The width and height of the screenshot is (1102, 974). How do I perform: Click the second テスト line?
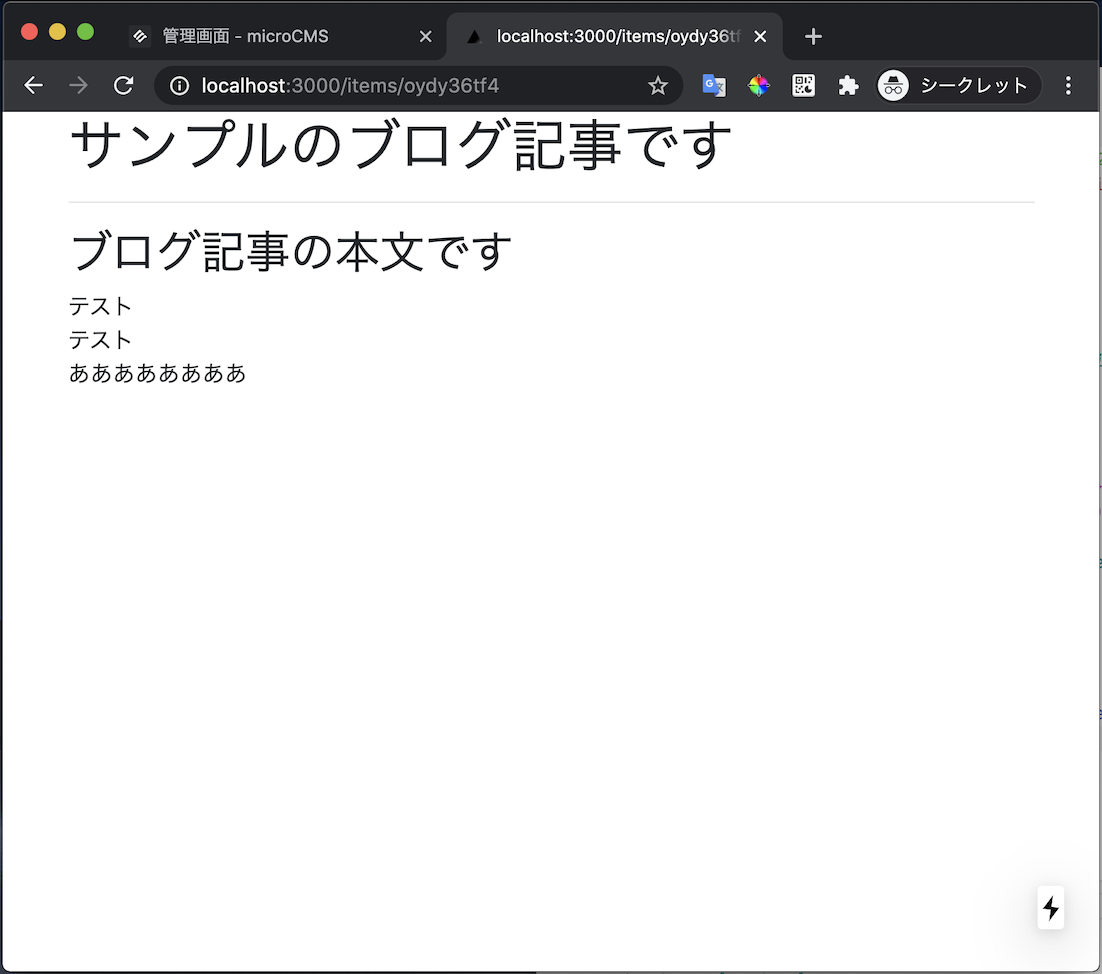click(x=100, y=340)
